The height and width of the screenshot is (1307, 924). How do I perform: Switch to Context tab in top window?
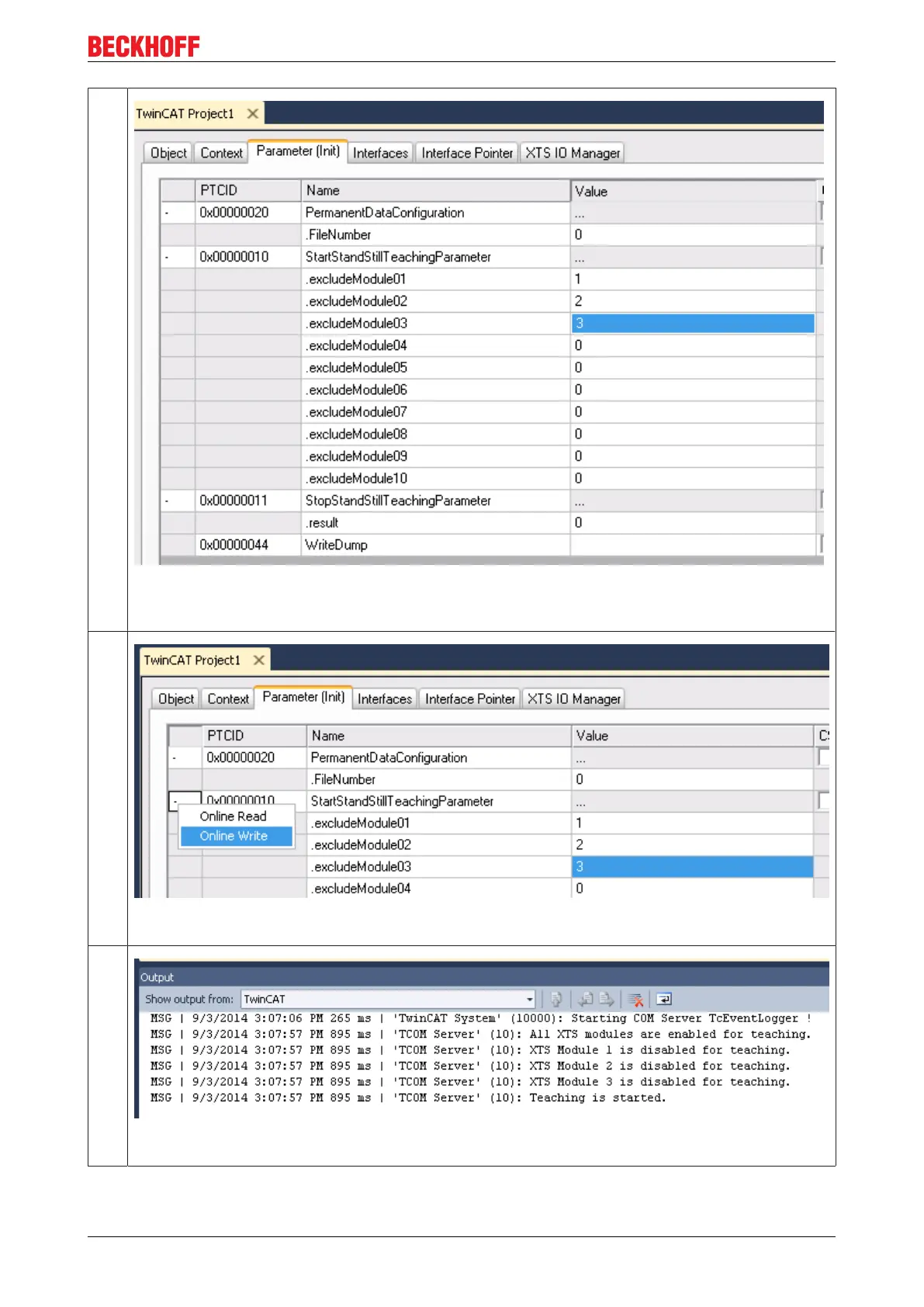(221, 153)
